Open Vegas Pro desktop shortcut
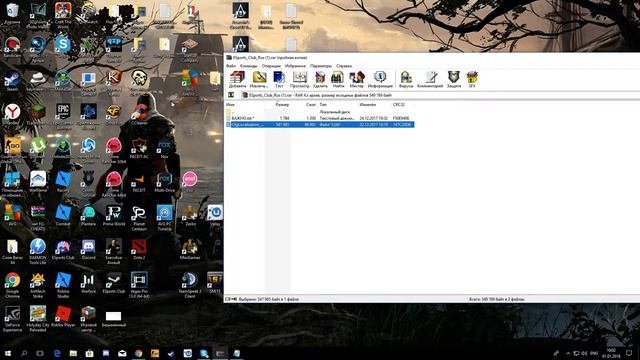This screenshot has height=360, width=640. click(x=139, y=285)
